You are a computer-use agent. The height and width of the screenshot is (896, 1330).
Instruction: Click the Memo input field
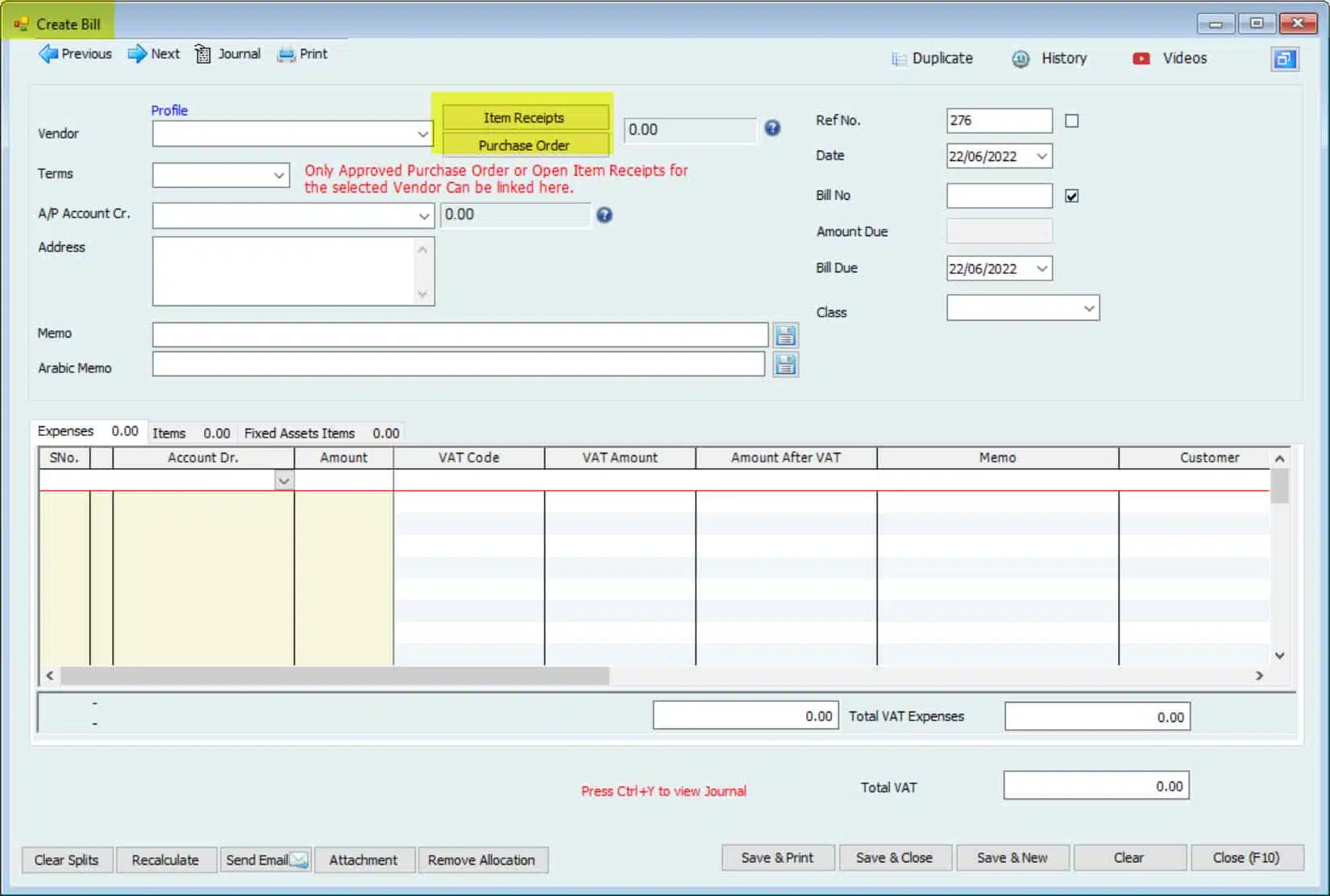point(460,334)
